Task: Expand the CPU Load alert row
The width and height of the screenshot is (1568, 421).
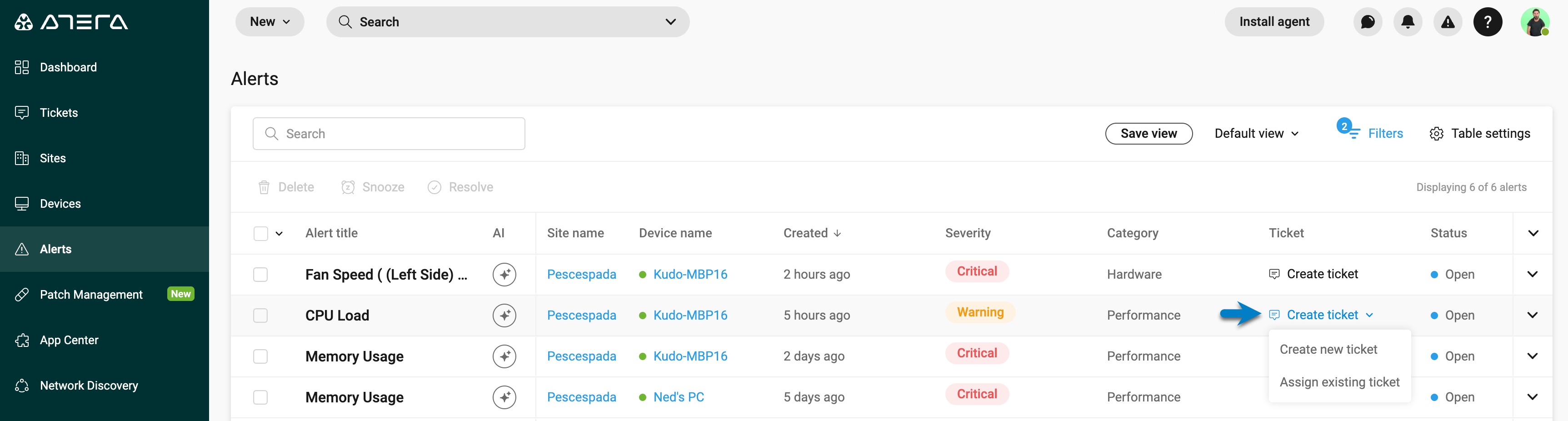Action: point(1532,315)
